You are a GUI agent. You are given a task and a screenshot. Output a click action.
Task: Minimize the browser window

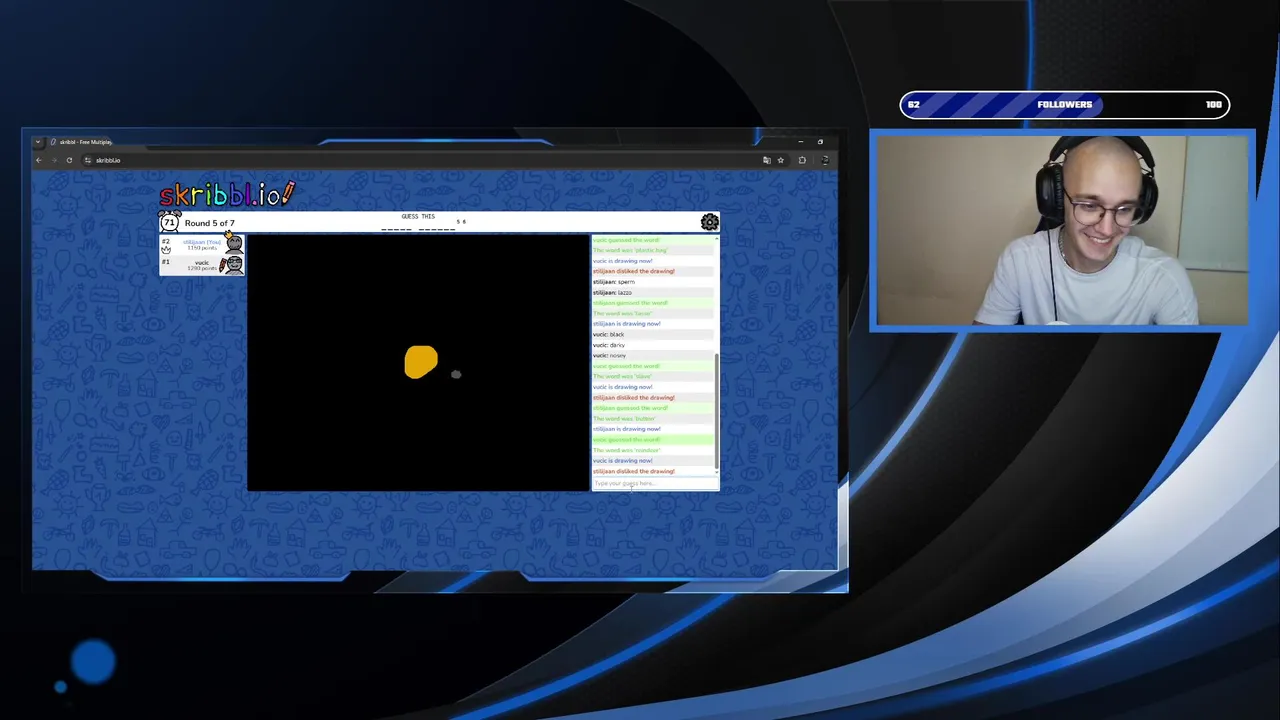coord(800,142)
